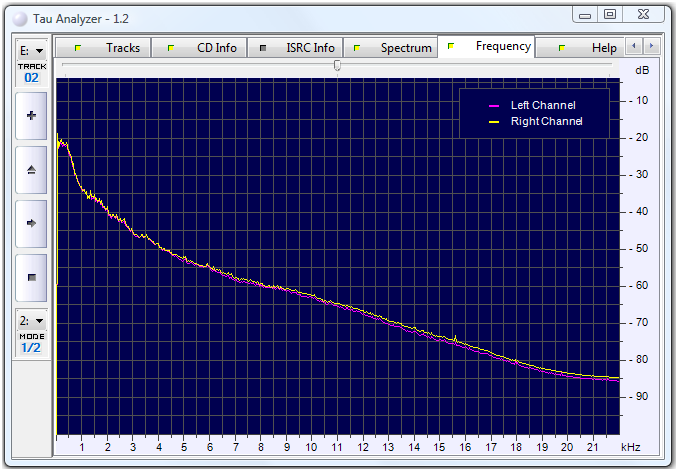Expand the mode dropdown showing 2:
678x471 pixels.
(x=31, y=321)
